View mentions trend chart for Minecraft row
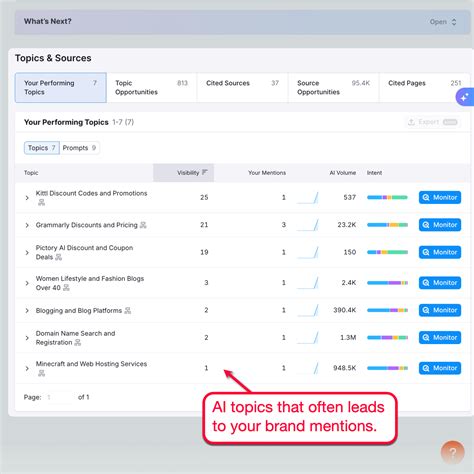The width and height of the screenshot is (474, 474). (x=307, y=368)
